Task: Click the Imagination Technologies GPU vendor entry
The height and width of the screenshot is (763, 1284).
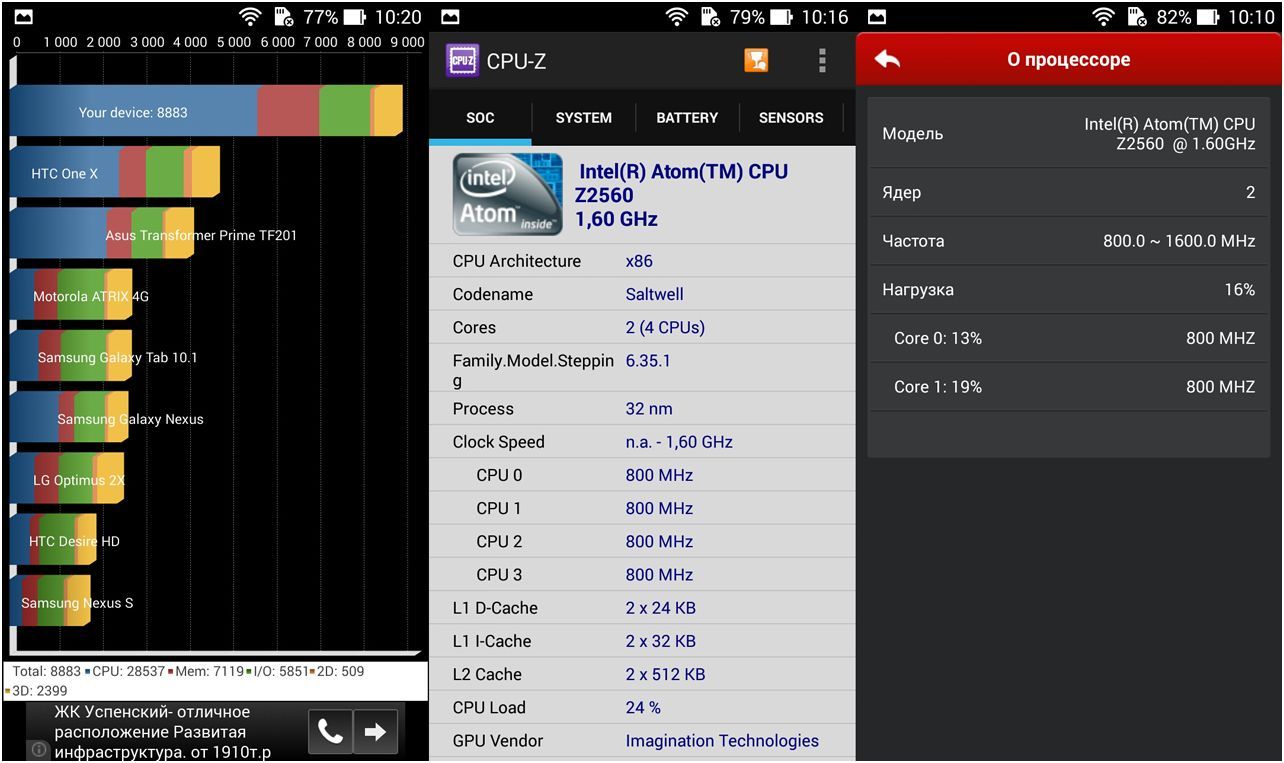Action: 722,741
